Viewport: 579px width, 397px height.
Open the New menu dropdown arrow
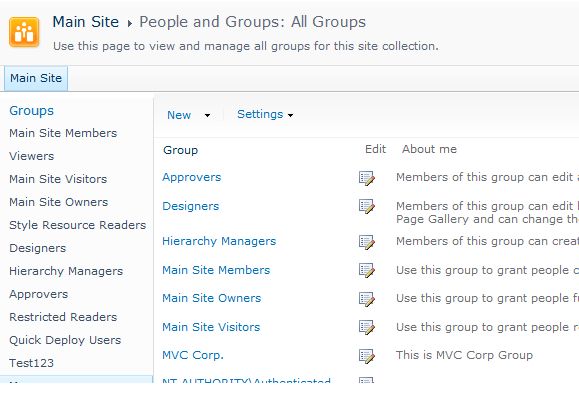pyautogui.click(x=207, y=115)
